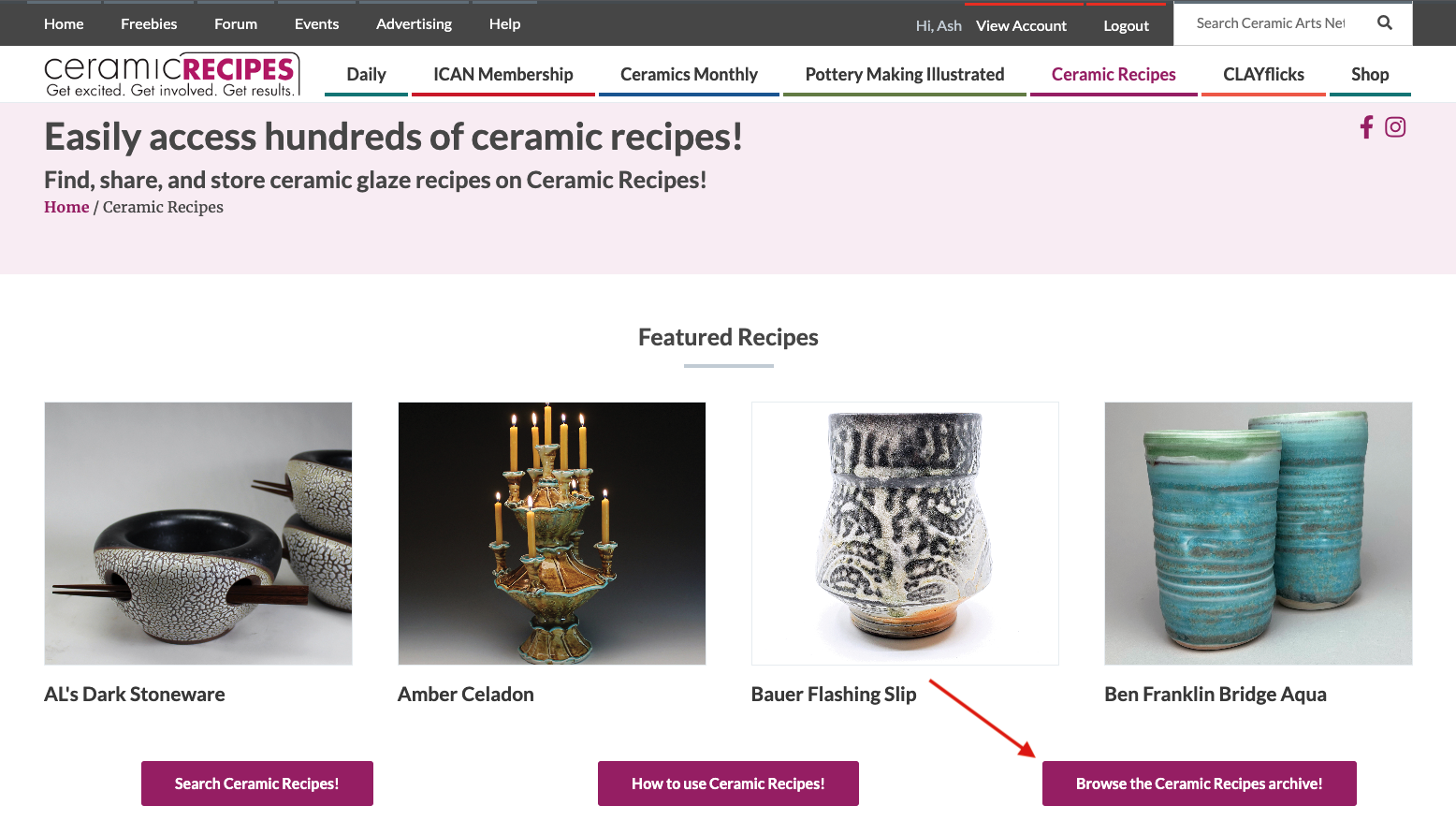This screenshot has width=1456, height=835.
Task: Open ICAN Membership section
Action: click(502, 75)
